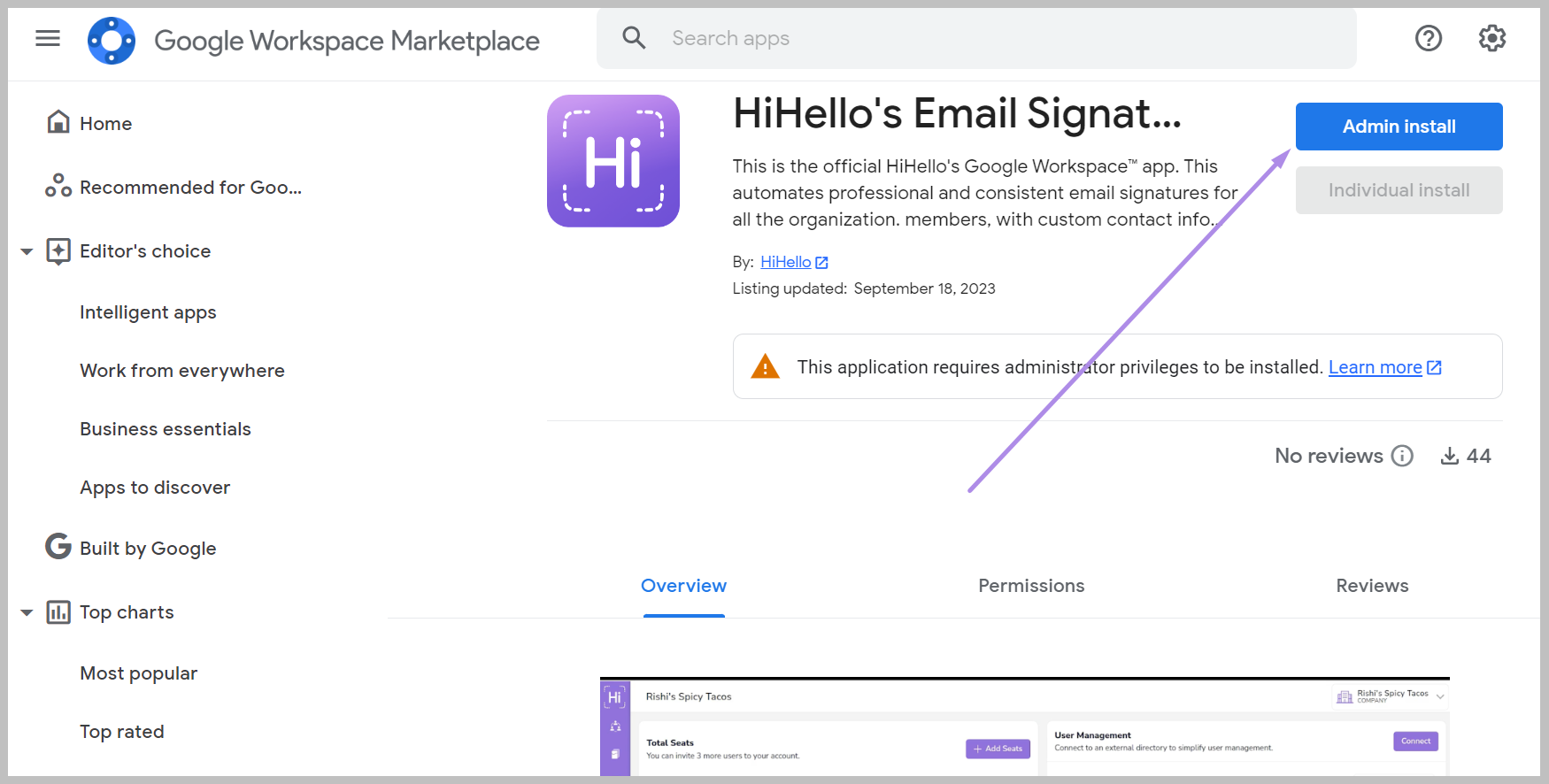Open the HiHello developer link
Image resolution: width=1549 pixels, height=784 pixels.
pyautogui.click(x=786, y=262)
